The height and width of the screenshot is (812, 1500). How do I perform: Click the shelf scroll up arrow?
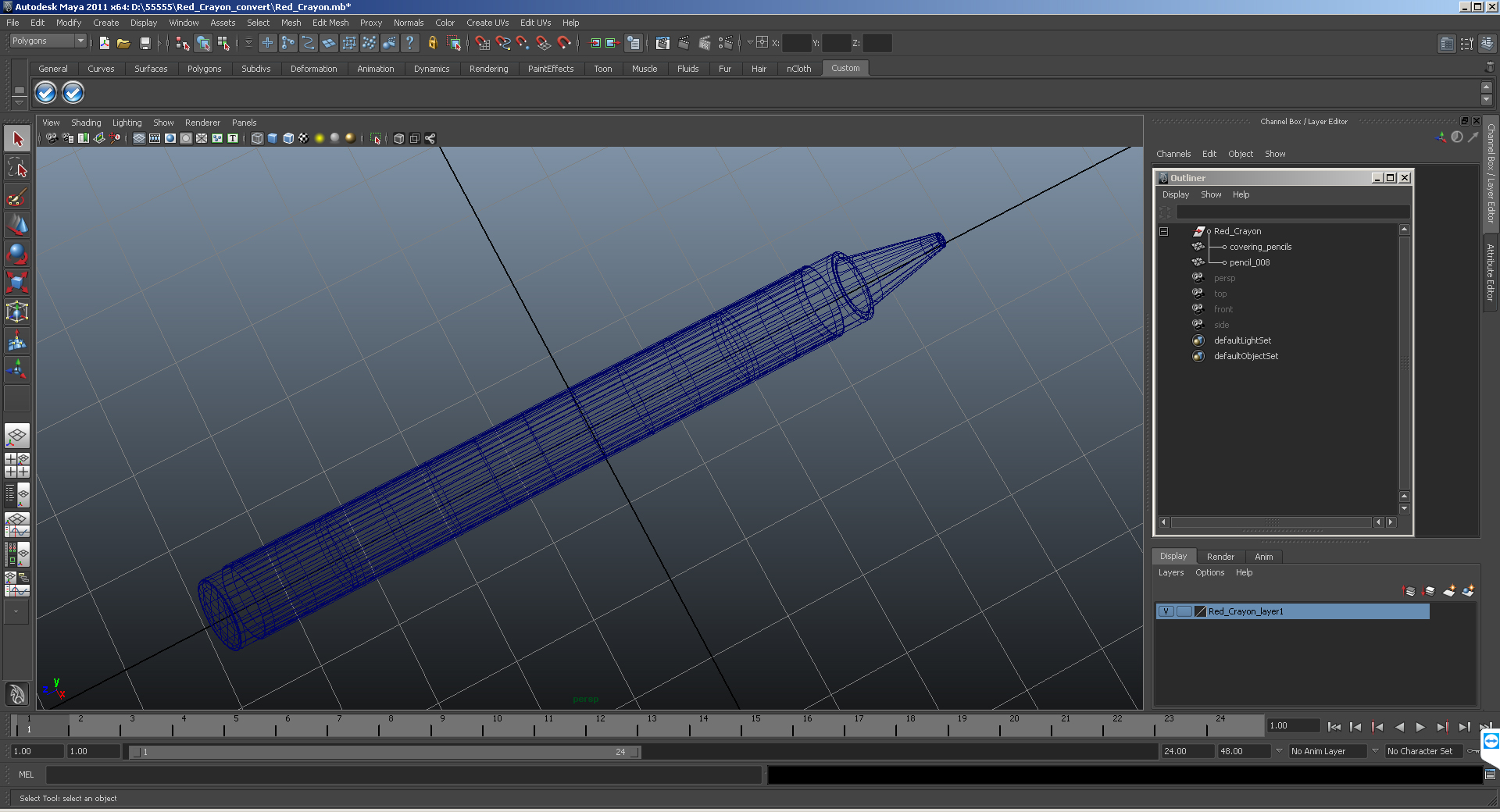[1487, 87]
